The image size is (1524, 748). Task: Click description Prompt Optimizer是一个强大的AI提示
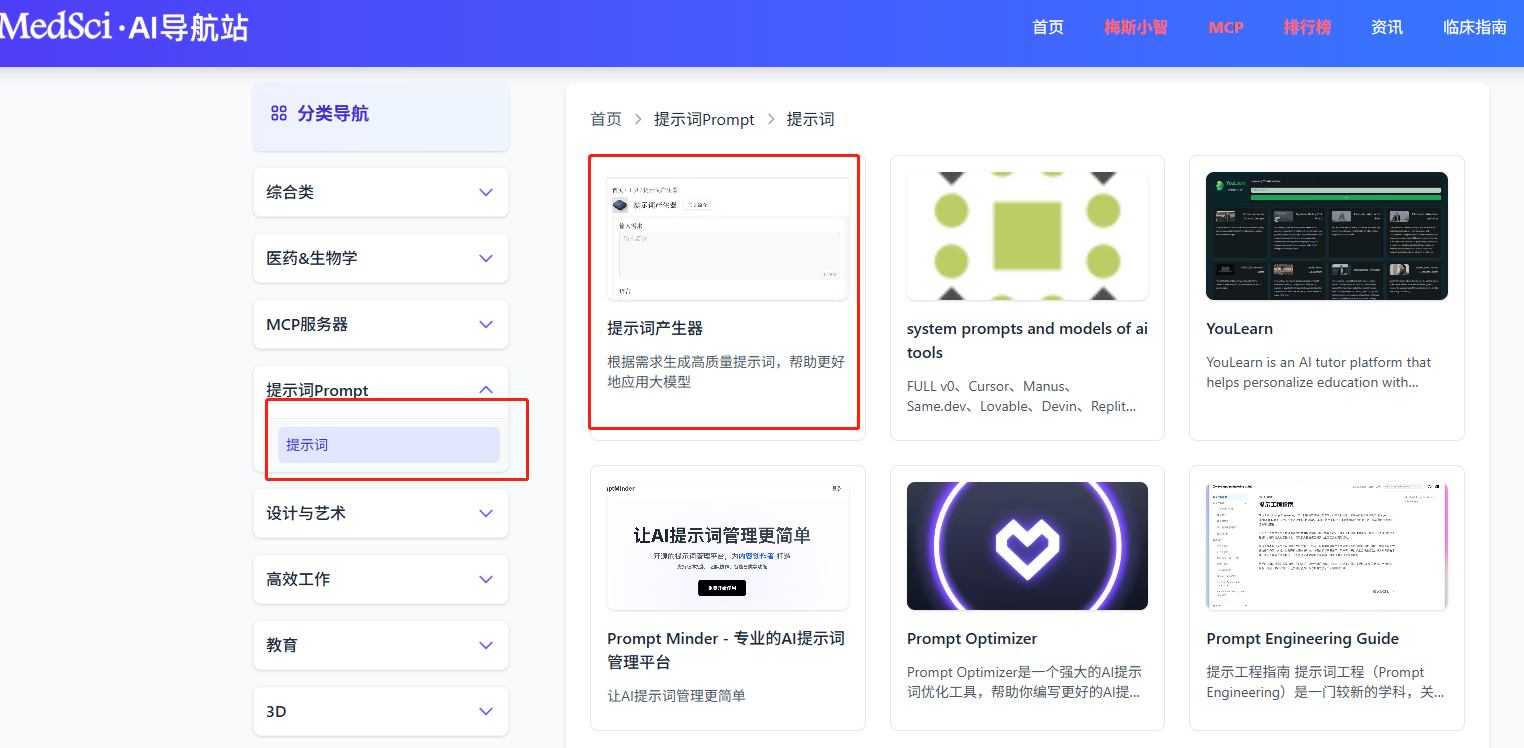point(1024,682)
